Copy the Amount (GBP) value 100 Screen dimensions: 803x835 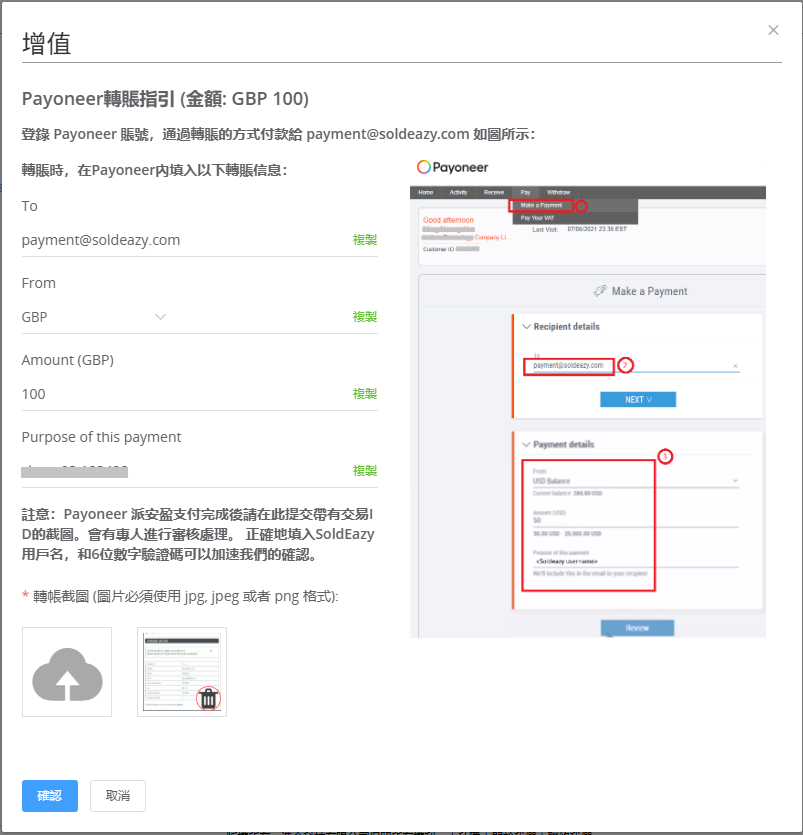(365, 394)
